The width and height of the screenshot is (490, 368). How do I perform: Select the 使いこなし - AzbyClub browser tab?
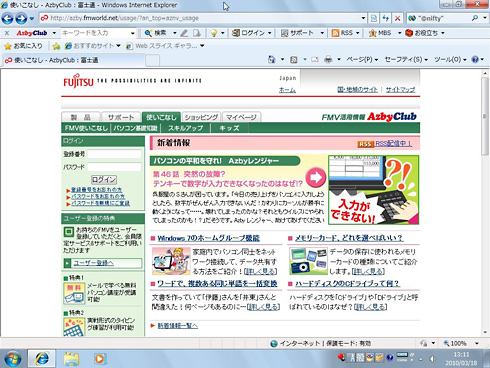tap(74, 60)
